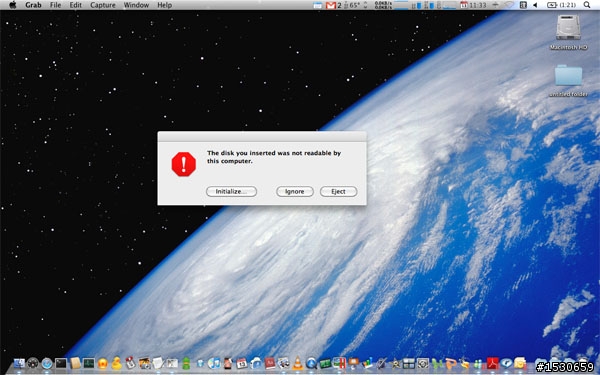The image size is (600, 375).
Task: Select the Macintosh HD desktop icon
Action: 568,32
